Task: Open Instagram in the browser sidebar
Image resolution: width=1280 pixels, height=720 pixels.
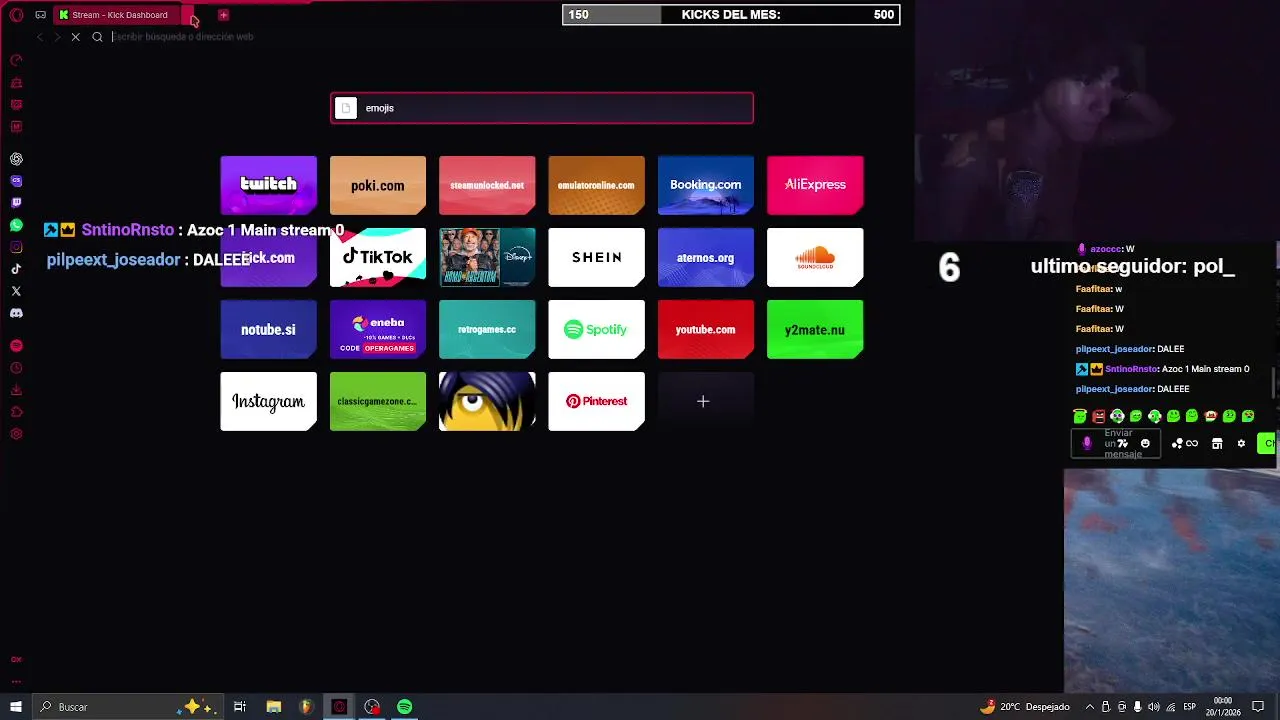Action: 16,247
